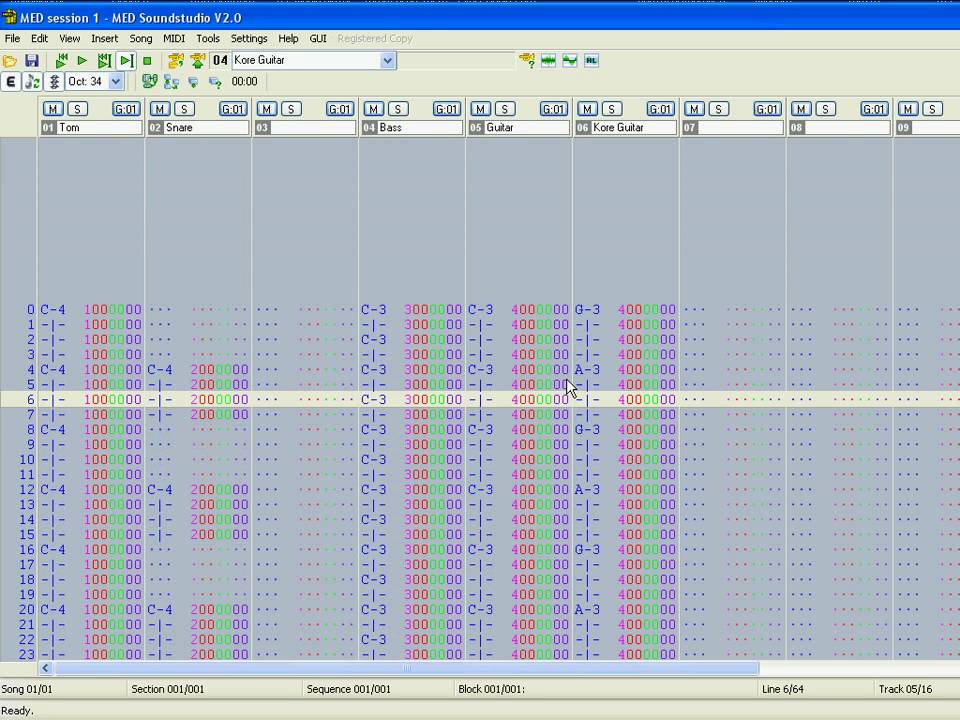Click the network computers icon

(171, 81)
